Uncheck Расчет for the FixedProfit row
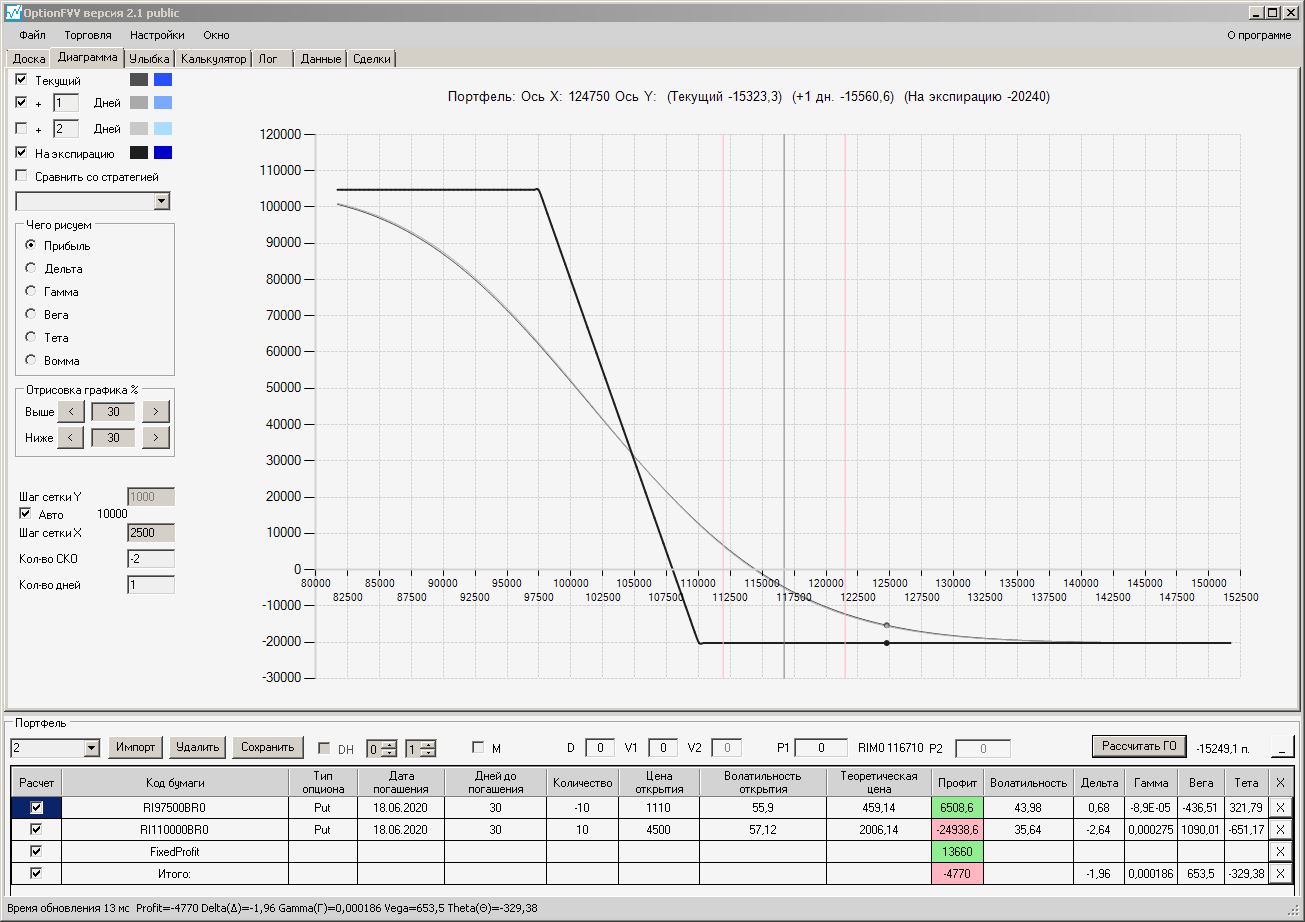Image resolution: width=1305 pixels, height=922 pixels. pyautogui.click(x=37, y=851)
